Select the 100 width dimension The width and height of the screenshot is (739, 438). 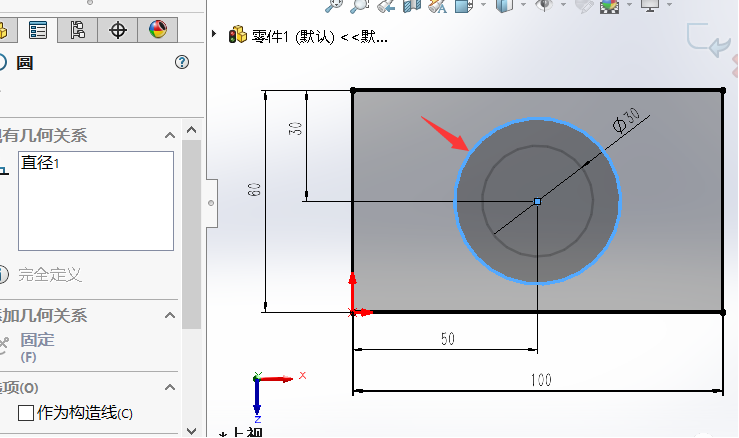click(541, 380)
